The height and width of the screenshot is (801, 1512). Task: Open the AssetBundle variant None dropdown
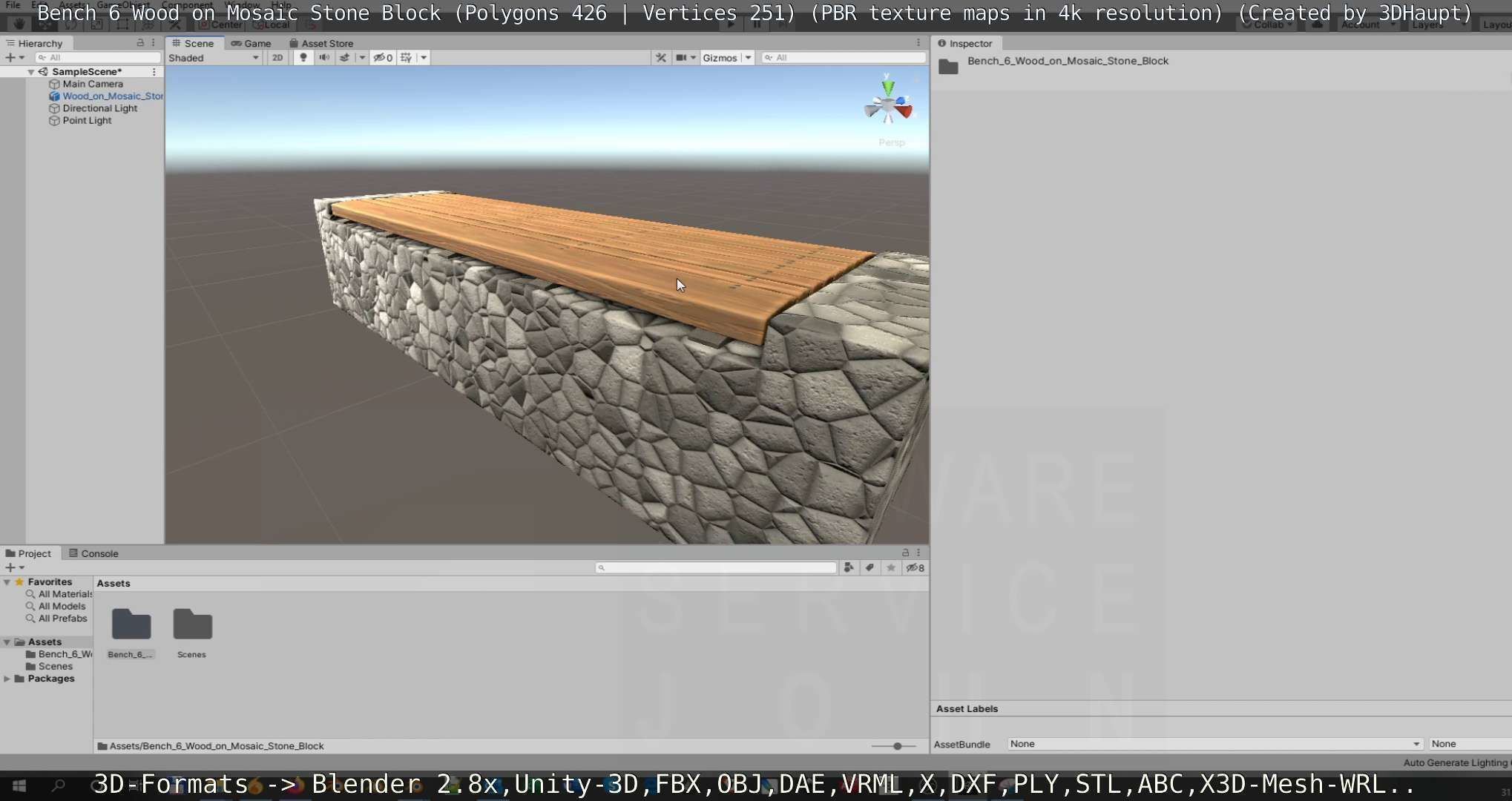click(1470, 744)
